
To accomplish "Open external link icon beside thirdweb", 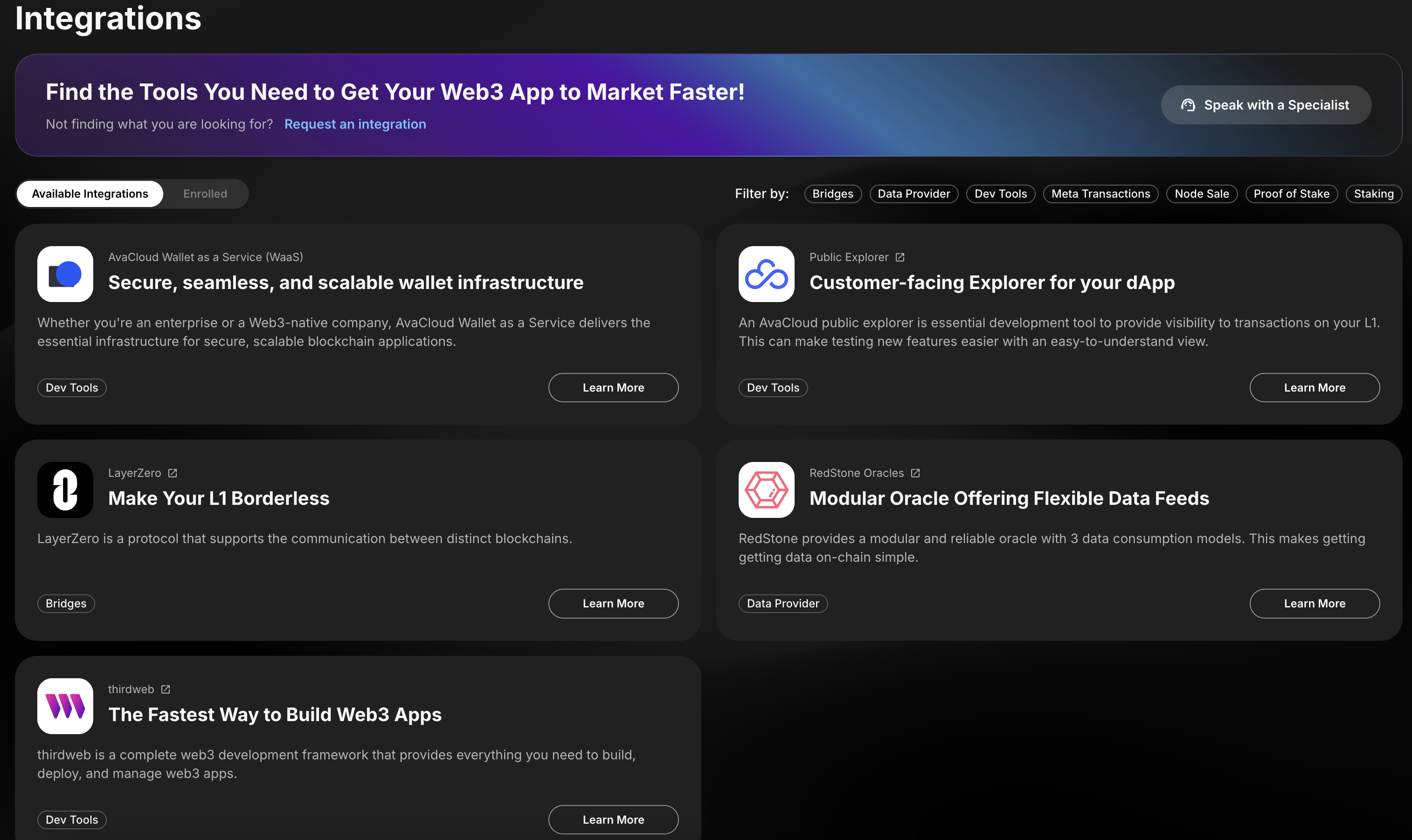I will click(x=166, y=689).
